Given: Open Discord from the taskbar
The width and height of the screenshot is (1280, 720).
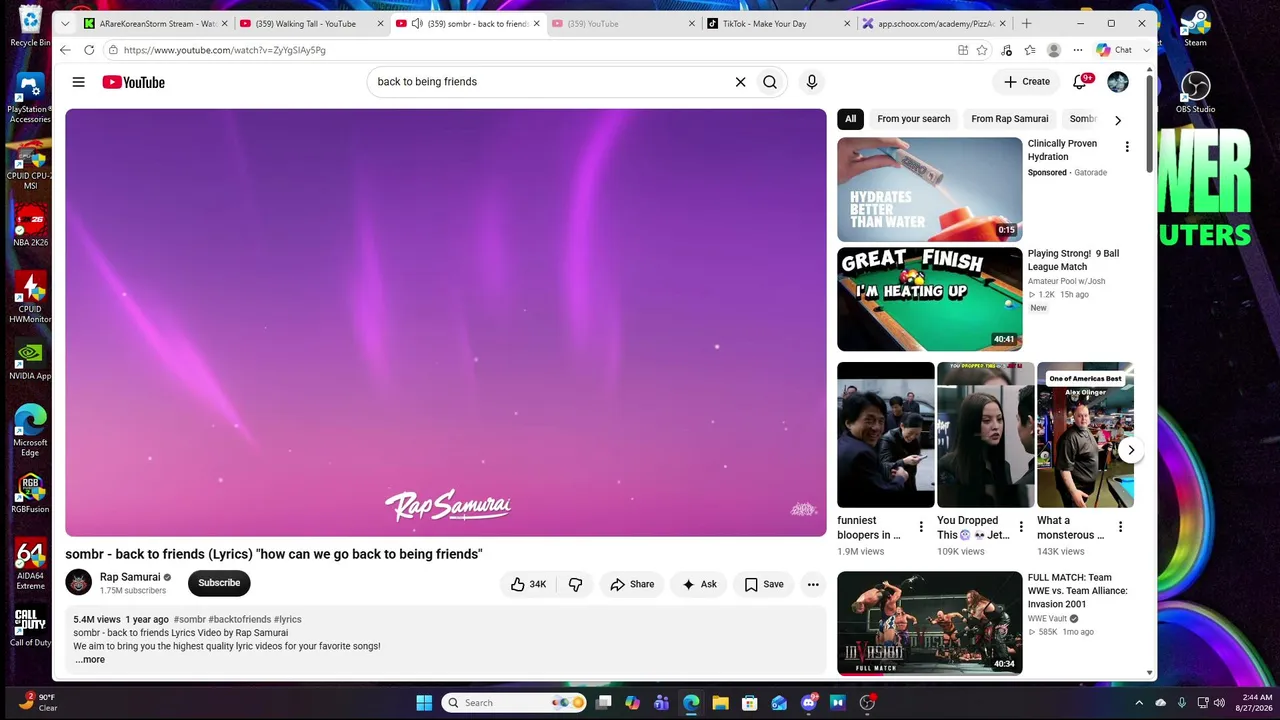Looking at the screenshot, I should click(809, 703).
